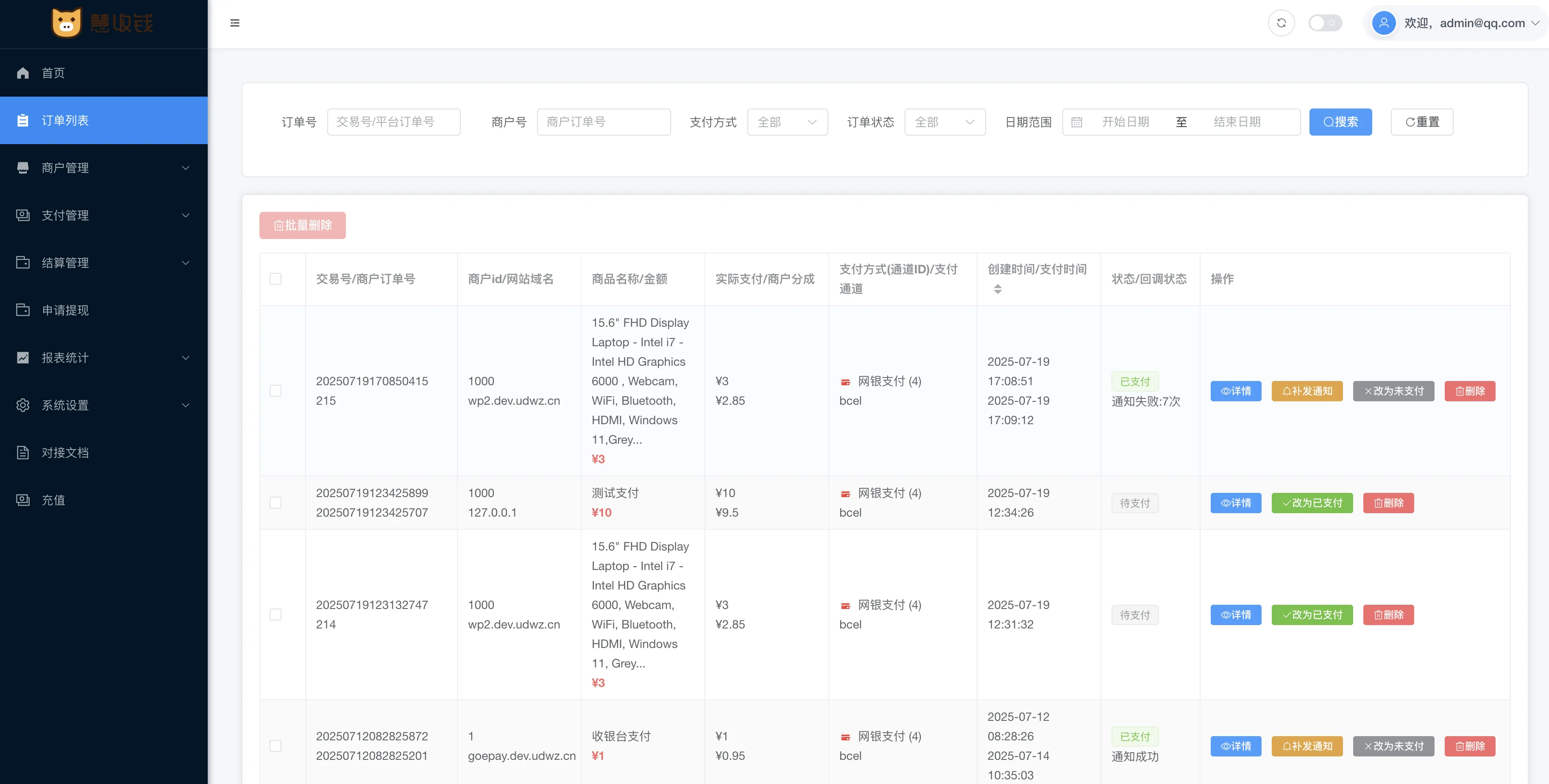The height and width of the screenshot is (784, 1549).
Task: Click 改为已支付 for the 测试支付 order
Action: pos(1312,503)
